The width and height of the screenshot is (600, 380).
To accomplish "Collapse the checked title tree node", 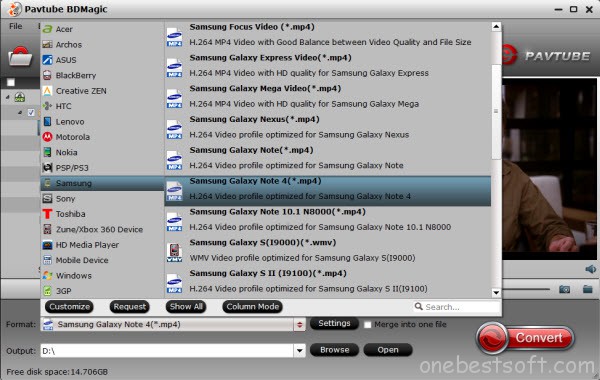I will click(x=20, y=113).
